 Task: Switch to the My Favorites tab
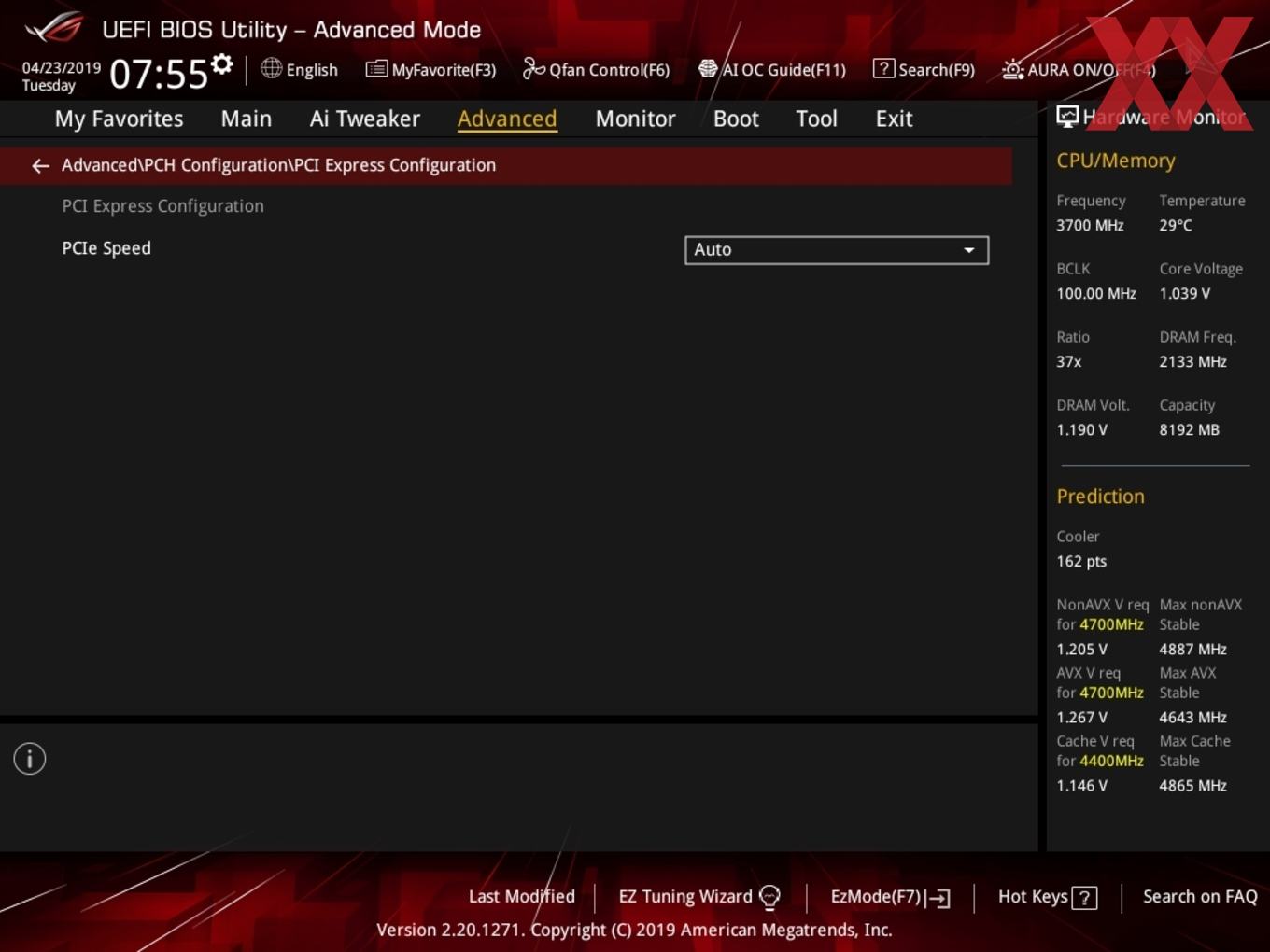tap(119, 119)
